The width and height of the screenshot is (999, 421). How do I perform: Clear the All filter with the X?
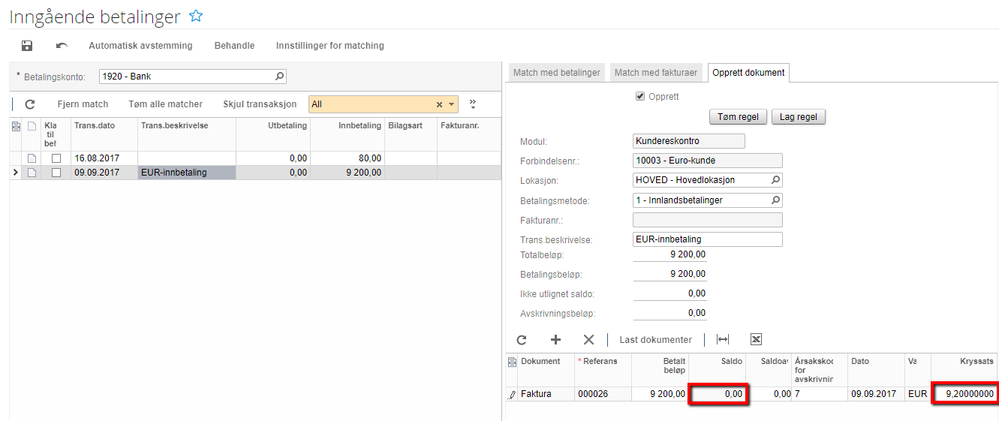(439, 104)
